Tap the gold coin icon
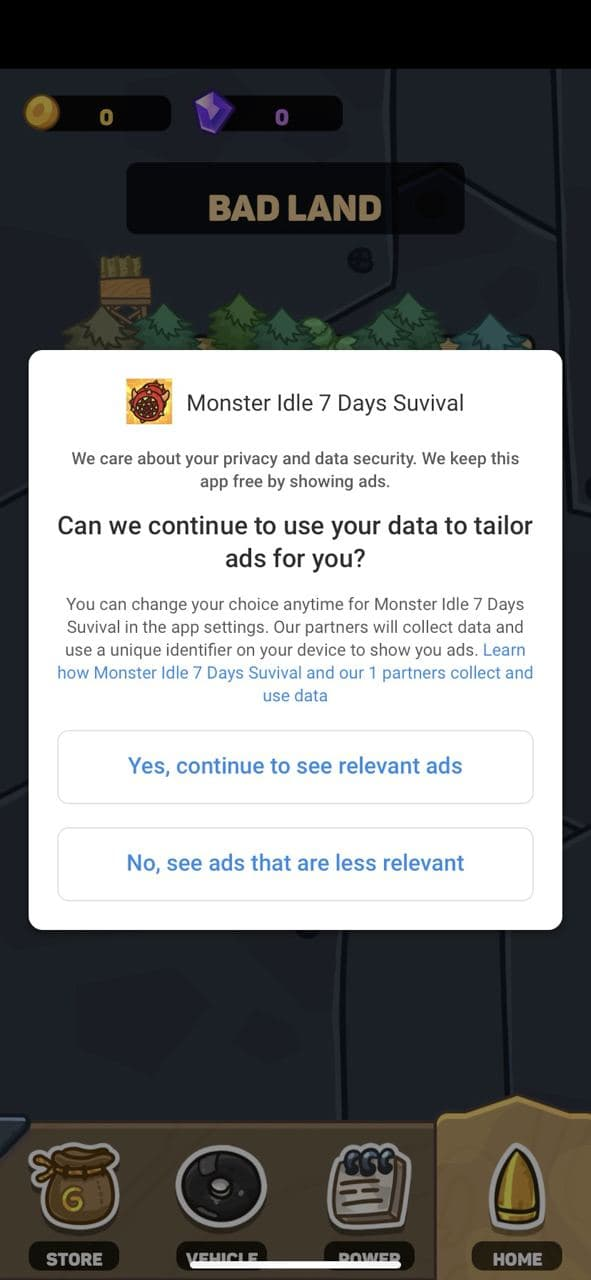This screenshot has height=1280, width=591. (x=42, y=114)
